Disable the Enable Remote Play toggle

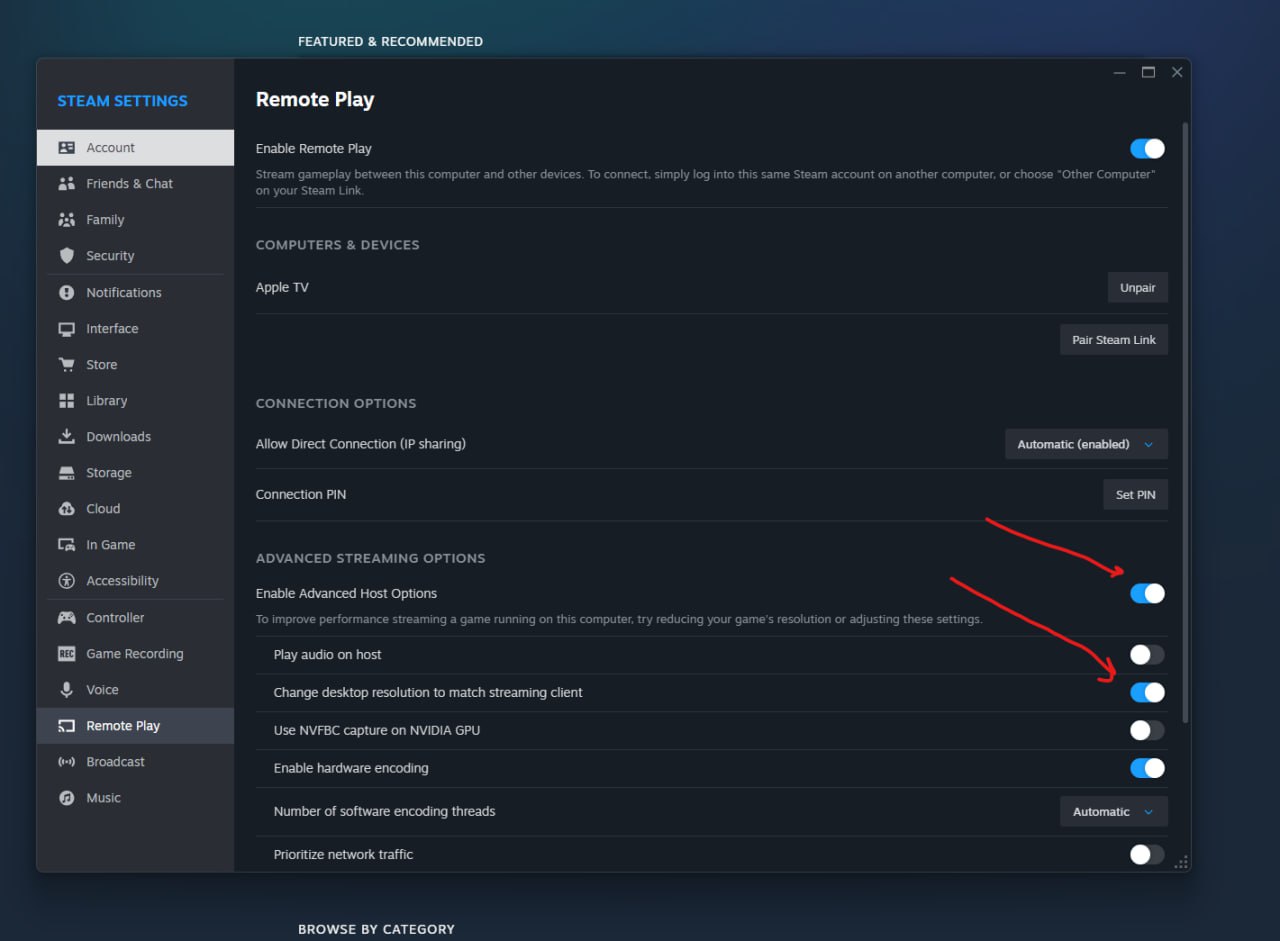1147,149
